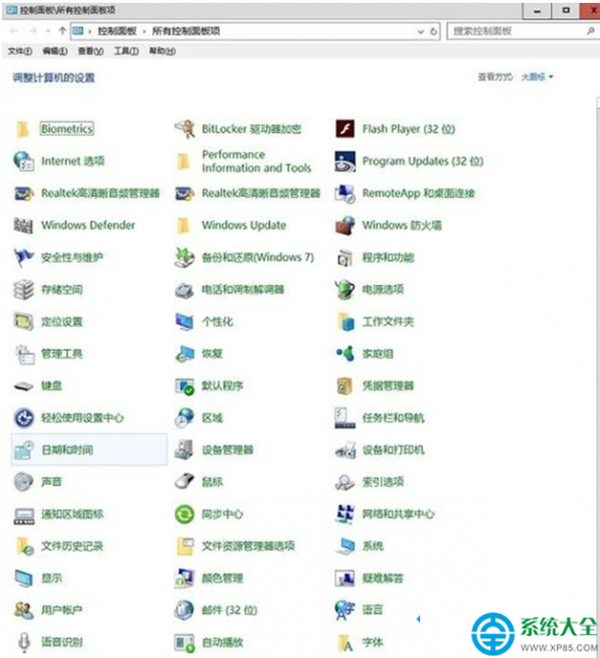Click the 系统 link
This screenshot has width=600, height=658.
click(373, 546)
